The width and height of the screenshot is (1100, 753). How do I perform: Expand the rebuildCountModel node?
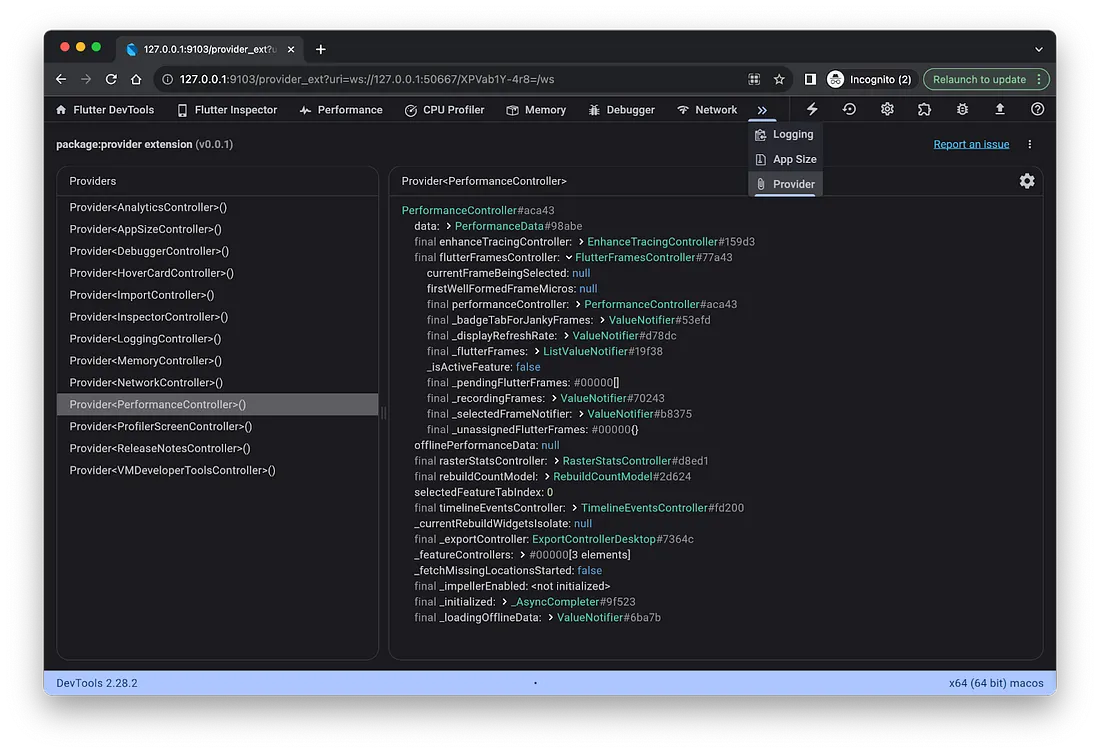(546, 477)
